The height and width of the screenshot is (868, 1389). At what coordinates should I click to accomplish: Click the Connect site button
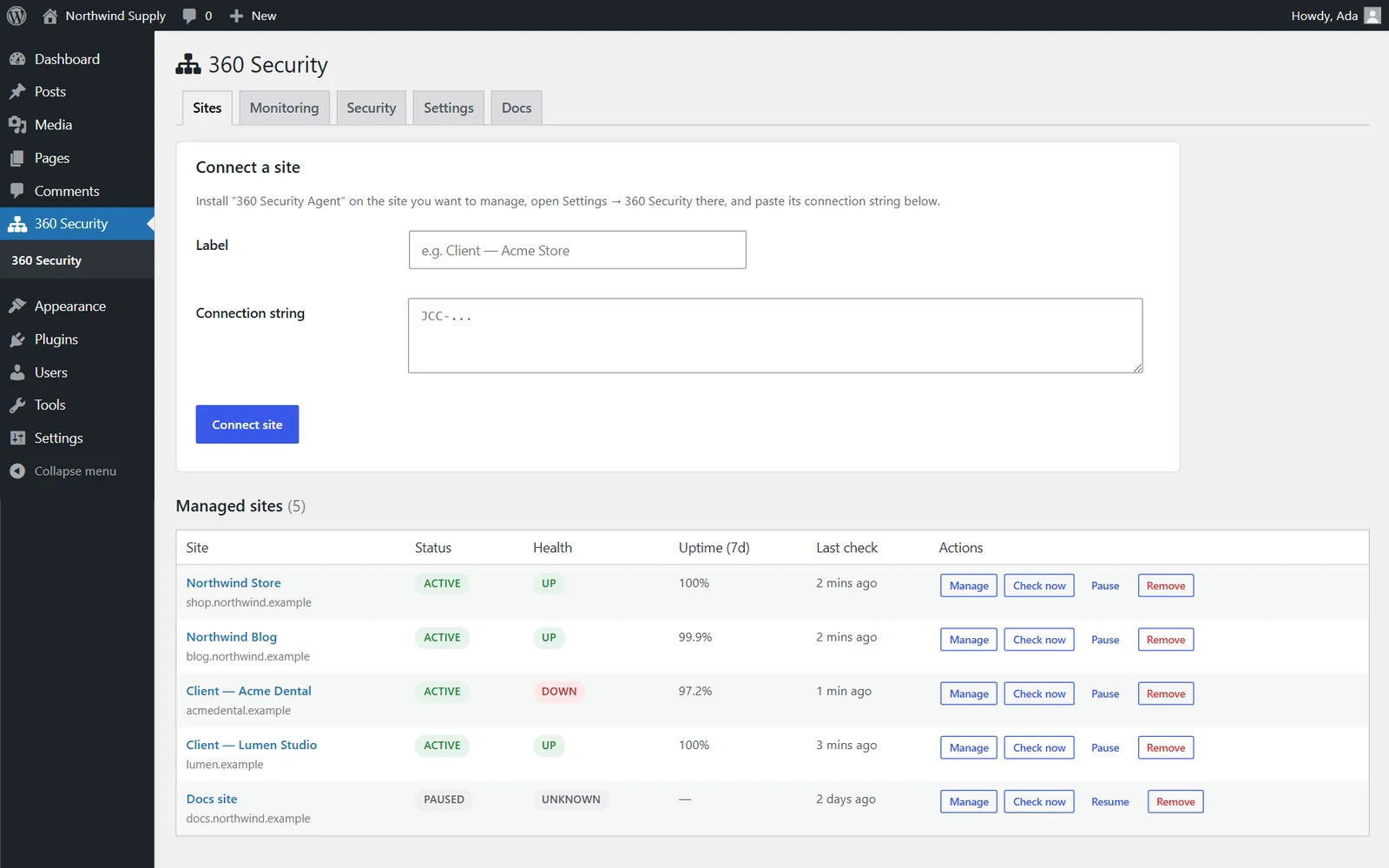[247, 424]
